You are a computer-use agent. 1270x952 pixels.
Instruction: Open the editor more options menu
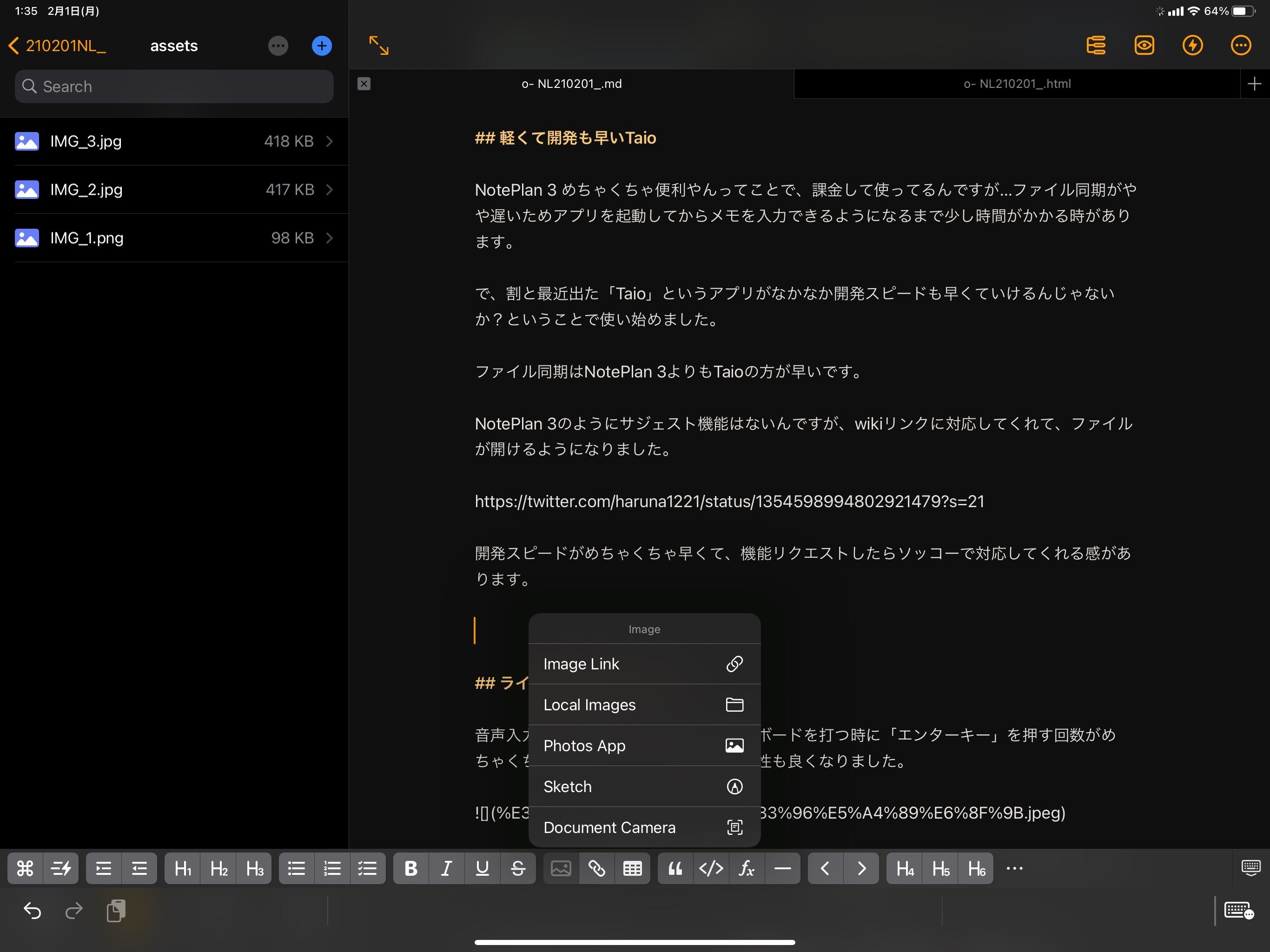1241,46
